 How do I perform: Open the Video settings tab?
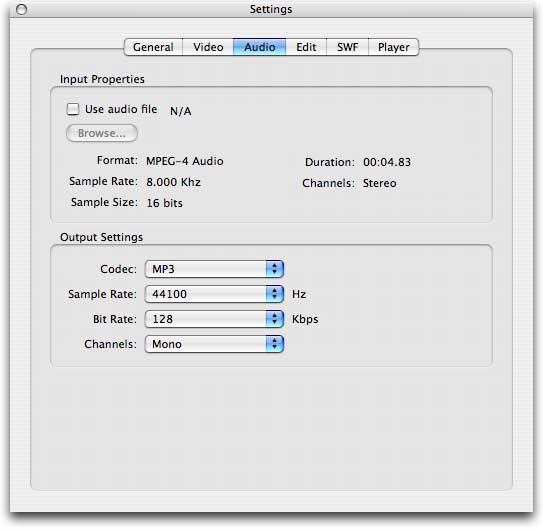pos(208,47)
